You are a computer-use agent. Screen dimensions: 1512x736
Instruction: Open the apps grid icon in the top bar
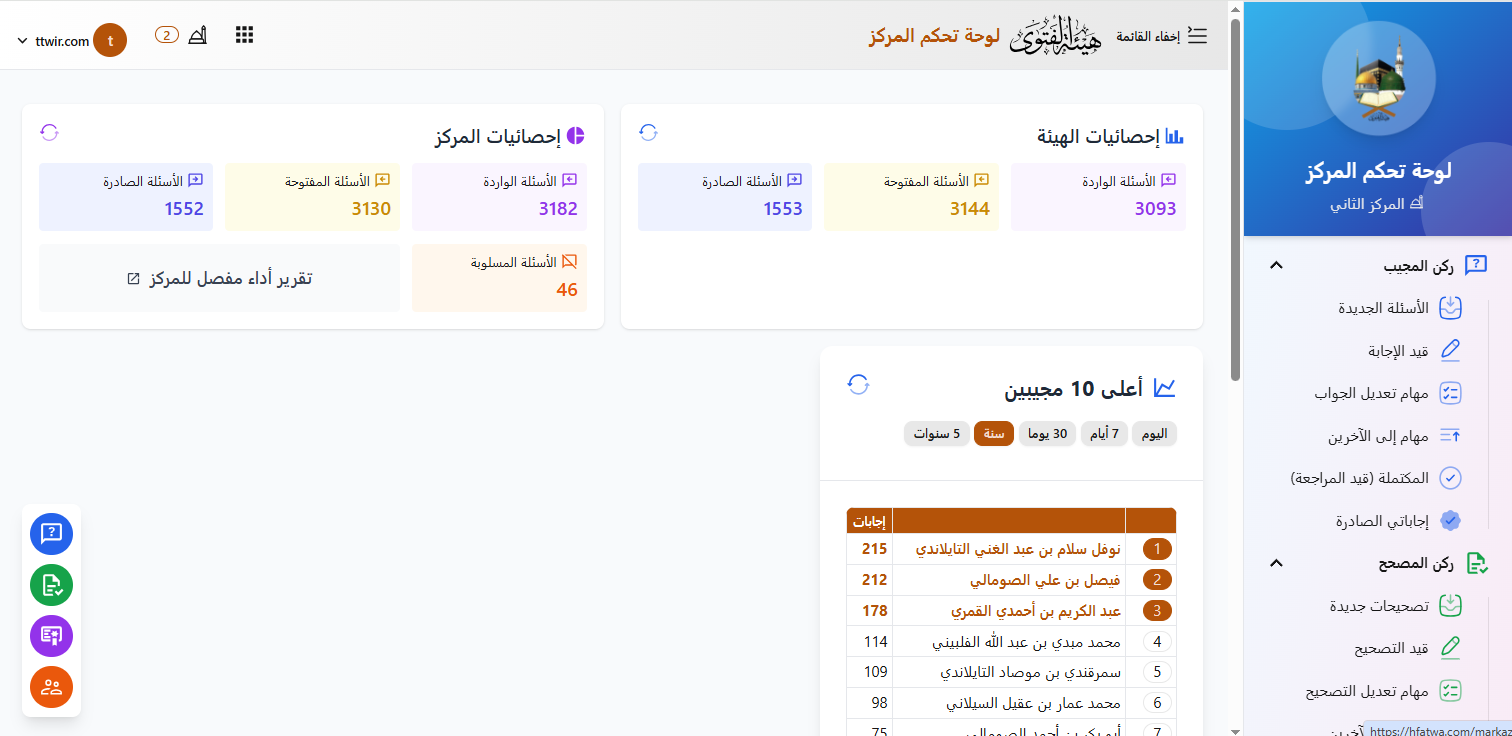pos(244,34)
